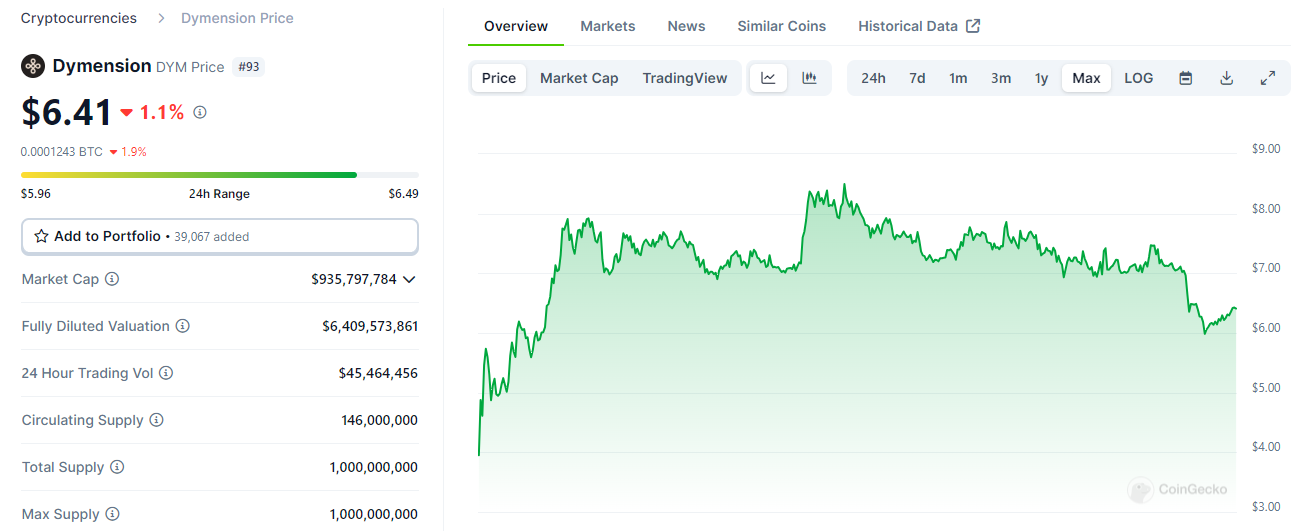Viewport: 1316px width, 531px height.
Task: Open the Markets tab
Action: point(607,26)
